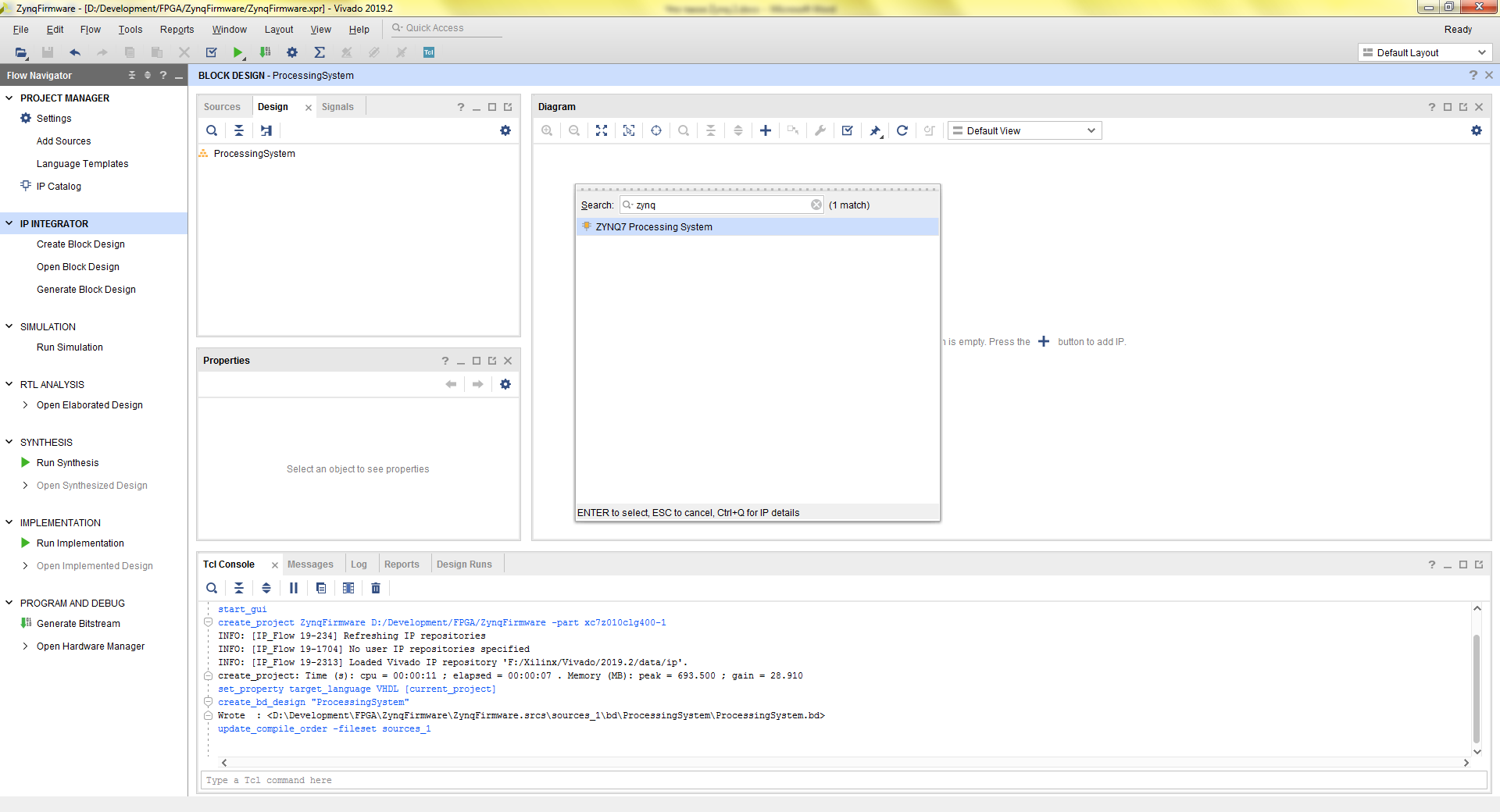Collapse the IMPLEMENTATION section

pyautogui.click(x=9, y=522)
